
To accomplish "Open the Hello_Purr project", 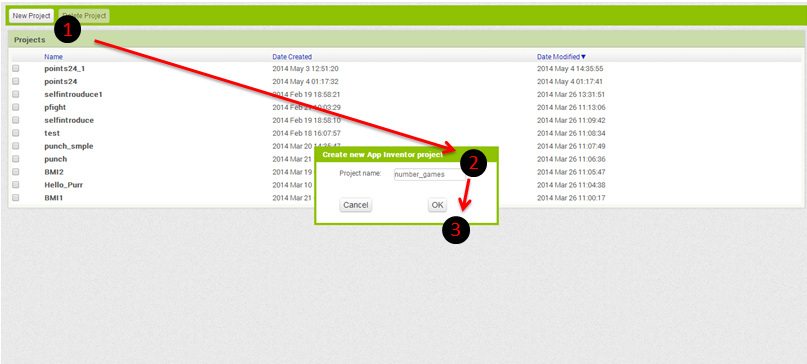I will pyautogui.click(x=63, y=184).
